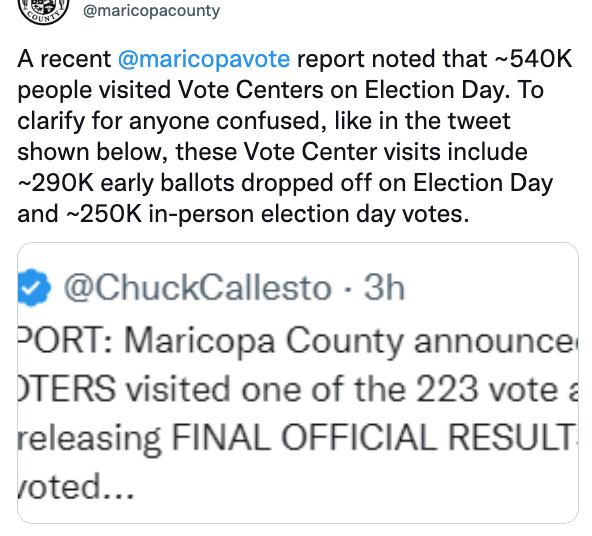Click the blue verified badge icon

(x=34, y=287)
